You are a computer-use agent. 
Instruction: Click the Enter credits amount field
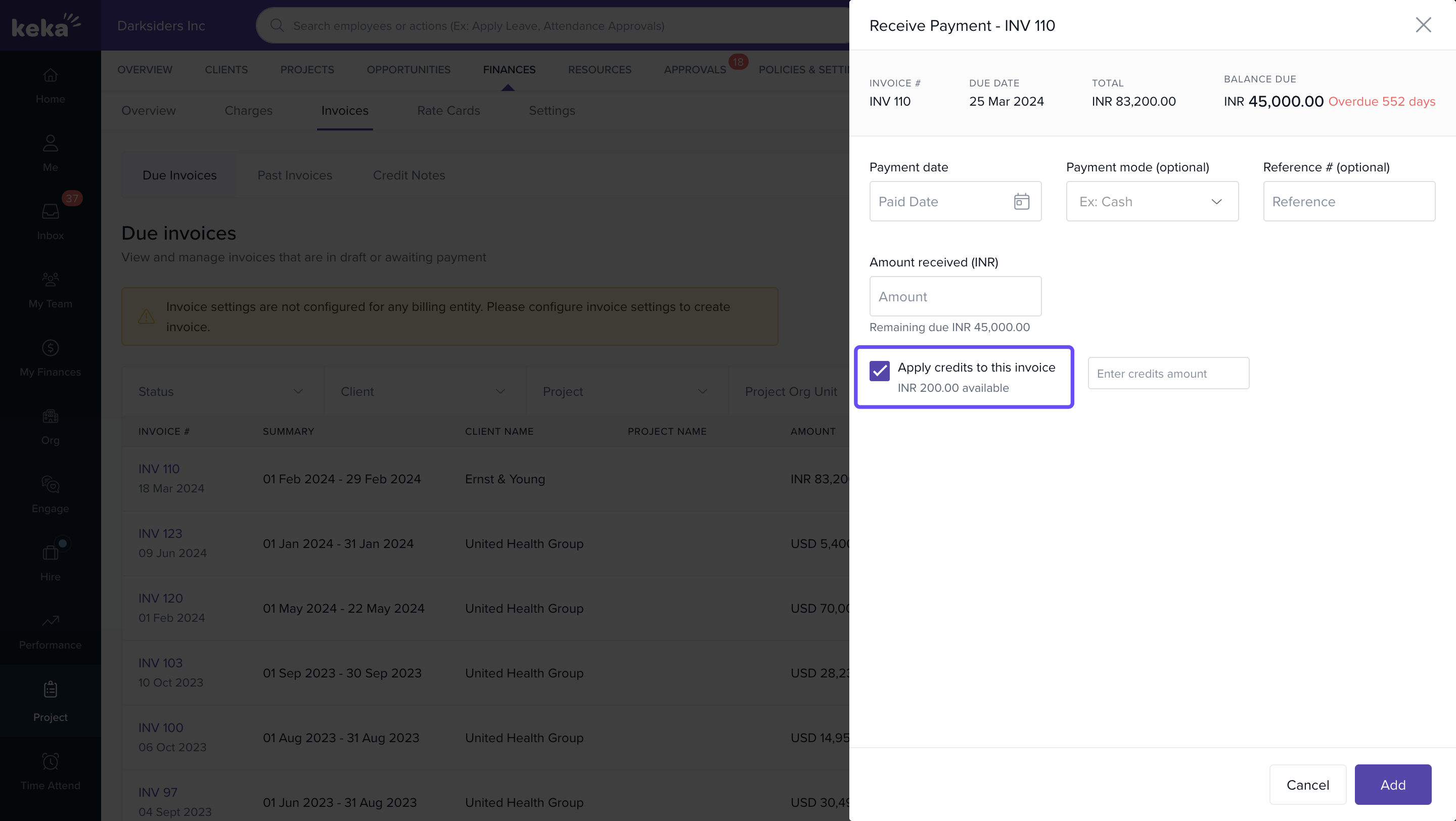coord(1168,374)
